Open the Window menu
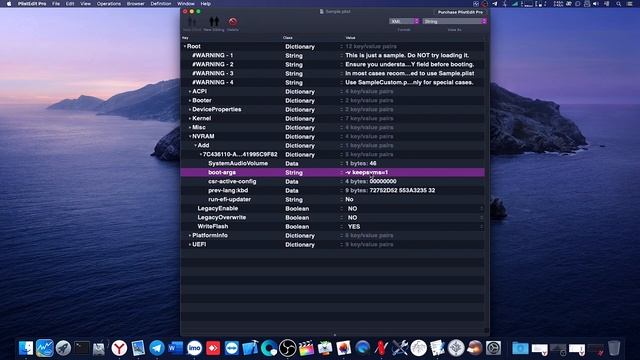The width and height of the screenshot is (640, 360). point(186,4)
